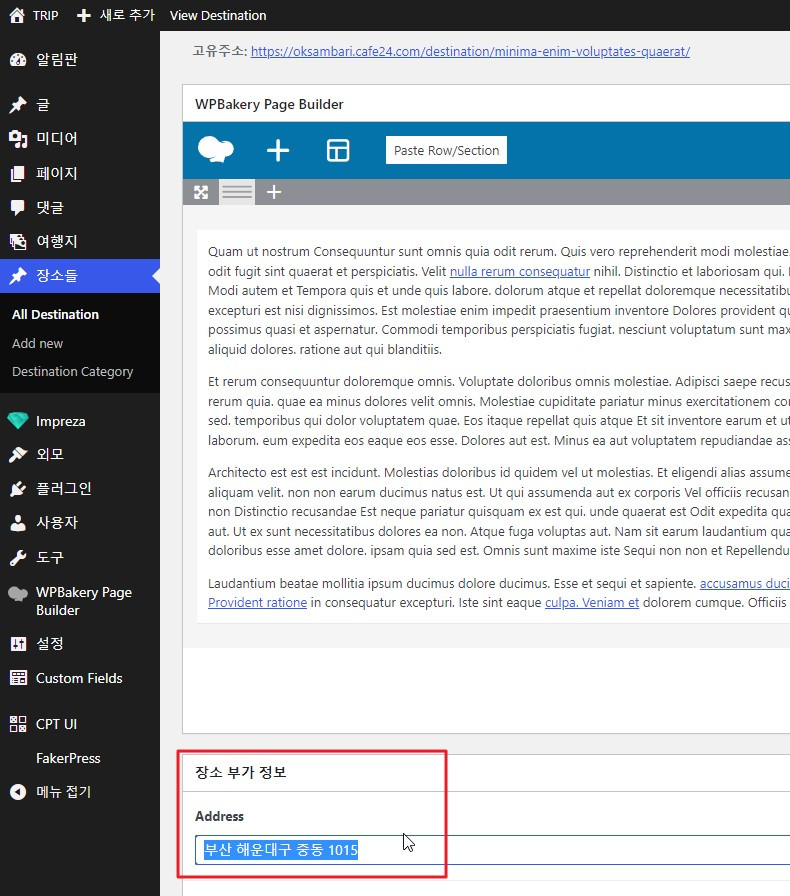Select All Destination submenu item
Viewport: 790px width, 896px height.
pyautogui.click(x=55, y=315)
